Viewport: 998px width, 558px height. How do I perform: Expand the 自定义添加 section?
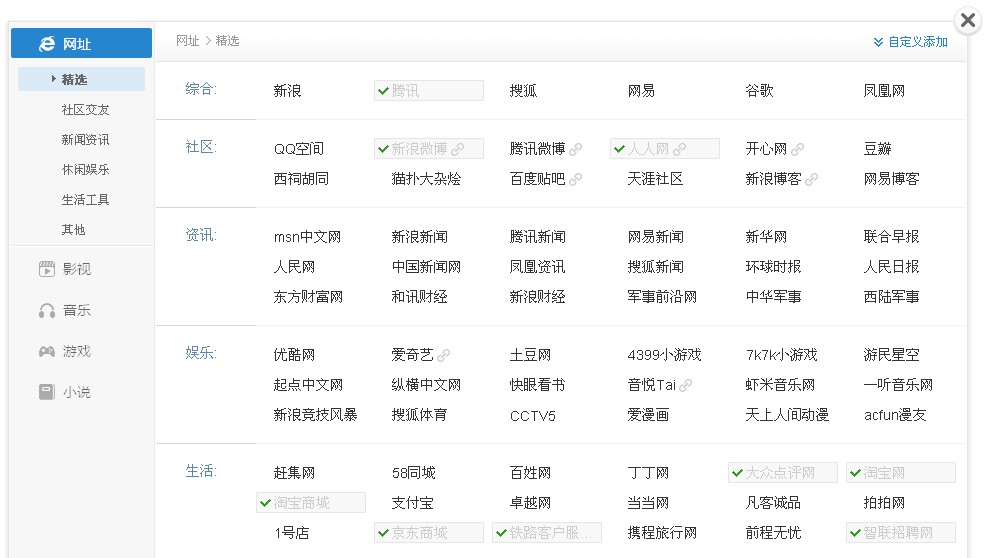click(x=911, y=42)
